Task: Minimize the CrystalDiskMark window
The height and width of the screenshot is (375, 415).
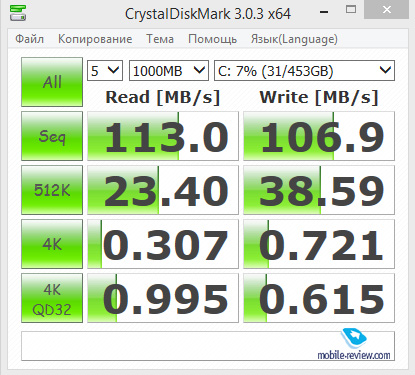Action: 324,12
